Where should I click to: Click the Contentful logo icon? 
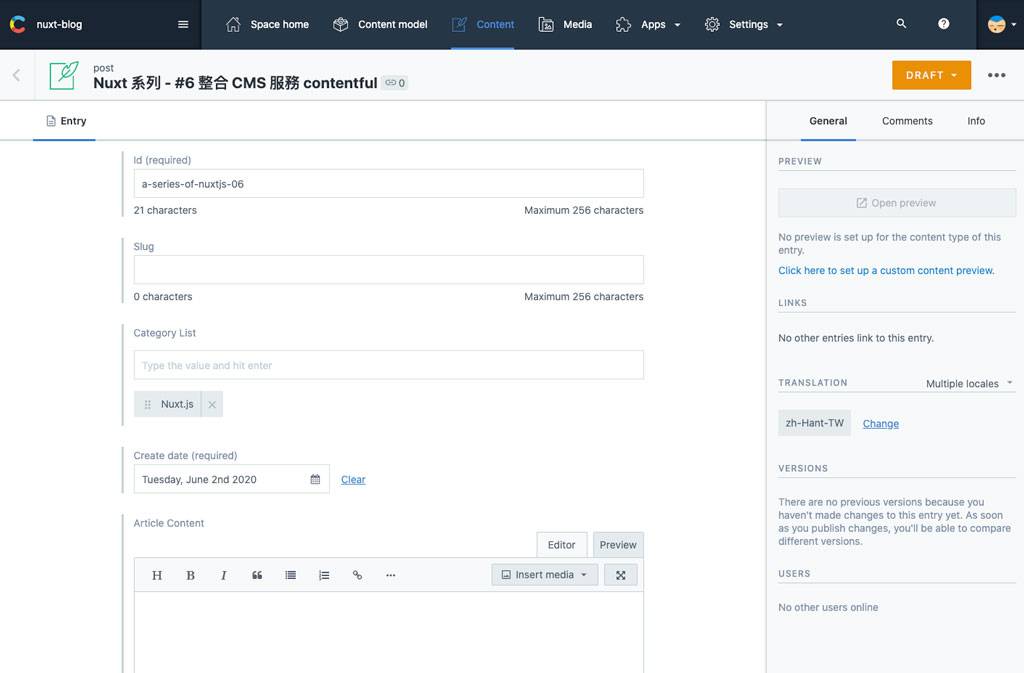[x=18, y=24]
